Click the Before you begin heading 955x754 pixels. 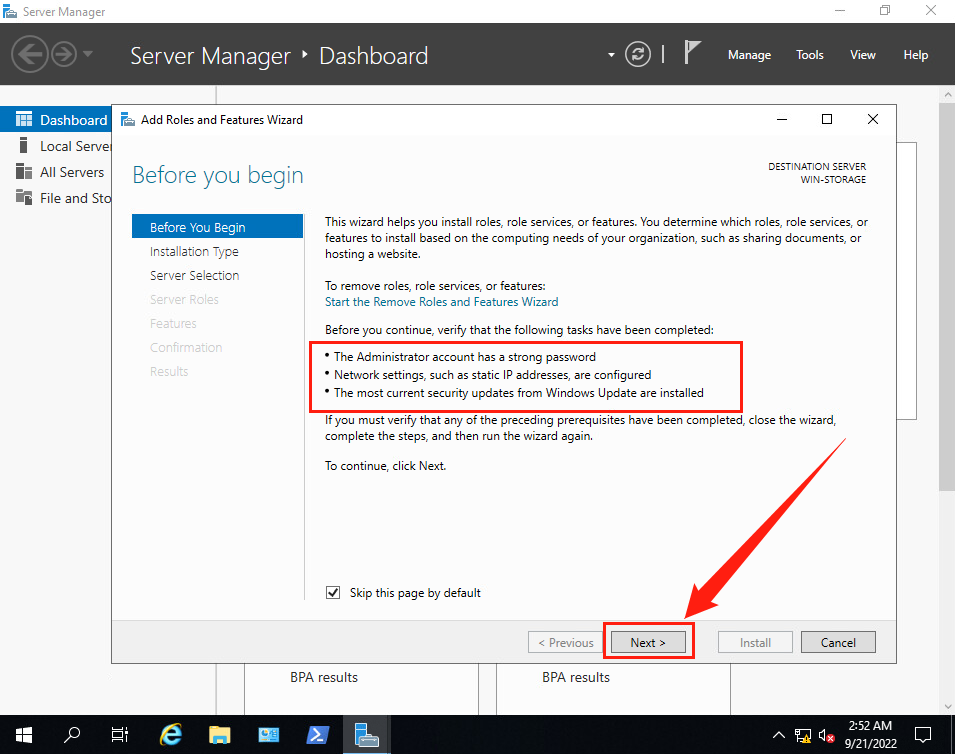point(217,175)
